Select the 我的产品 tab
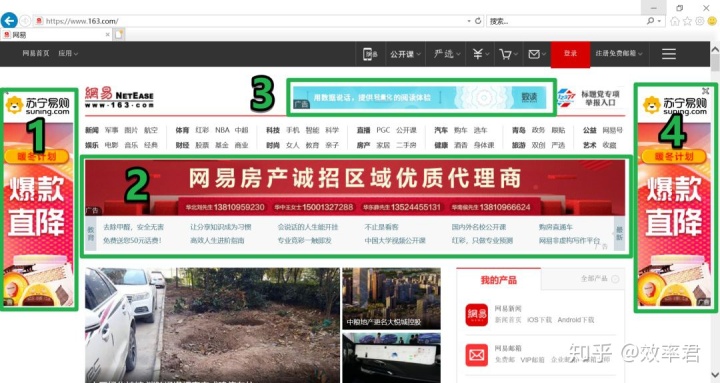 (499, 280)
